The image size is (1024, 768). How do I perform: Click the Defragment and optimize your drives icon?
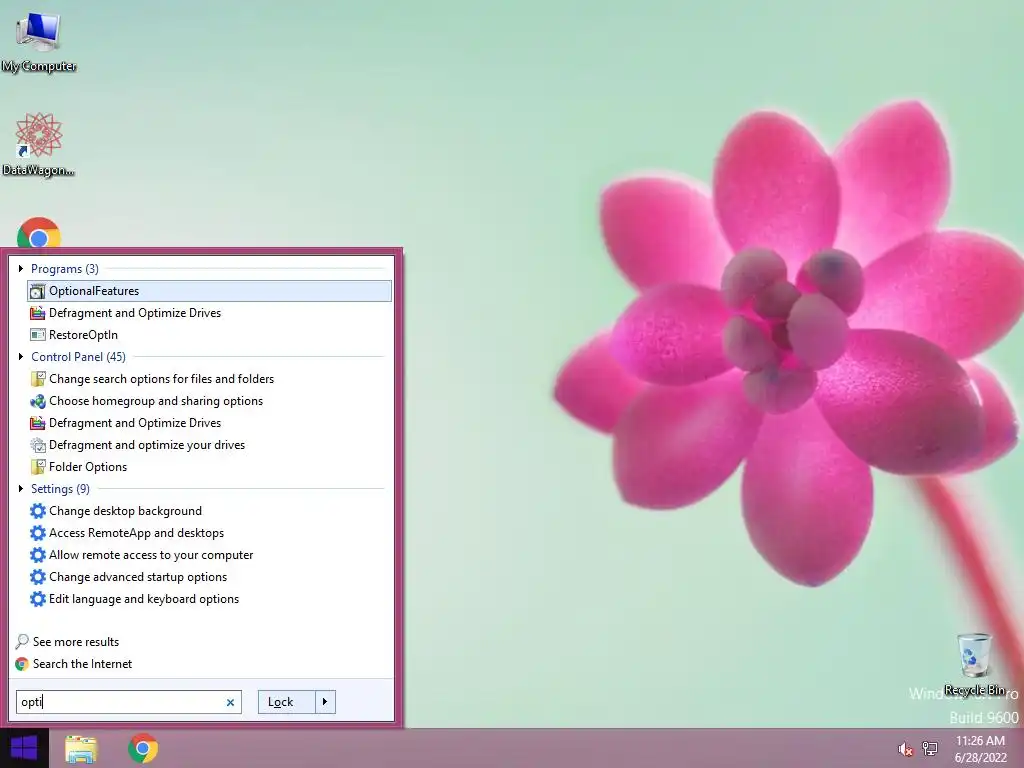[x=38, y=445]
